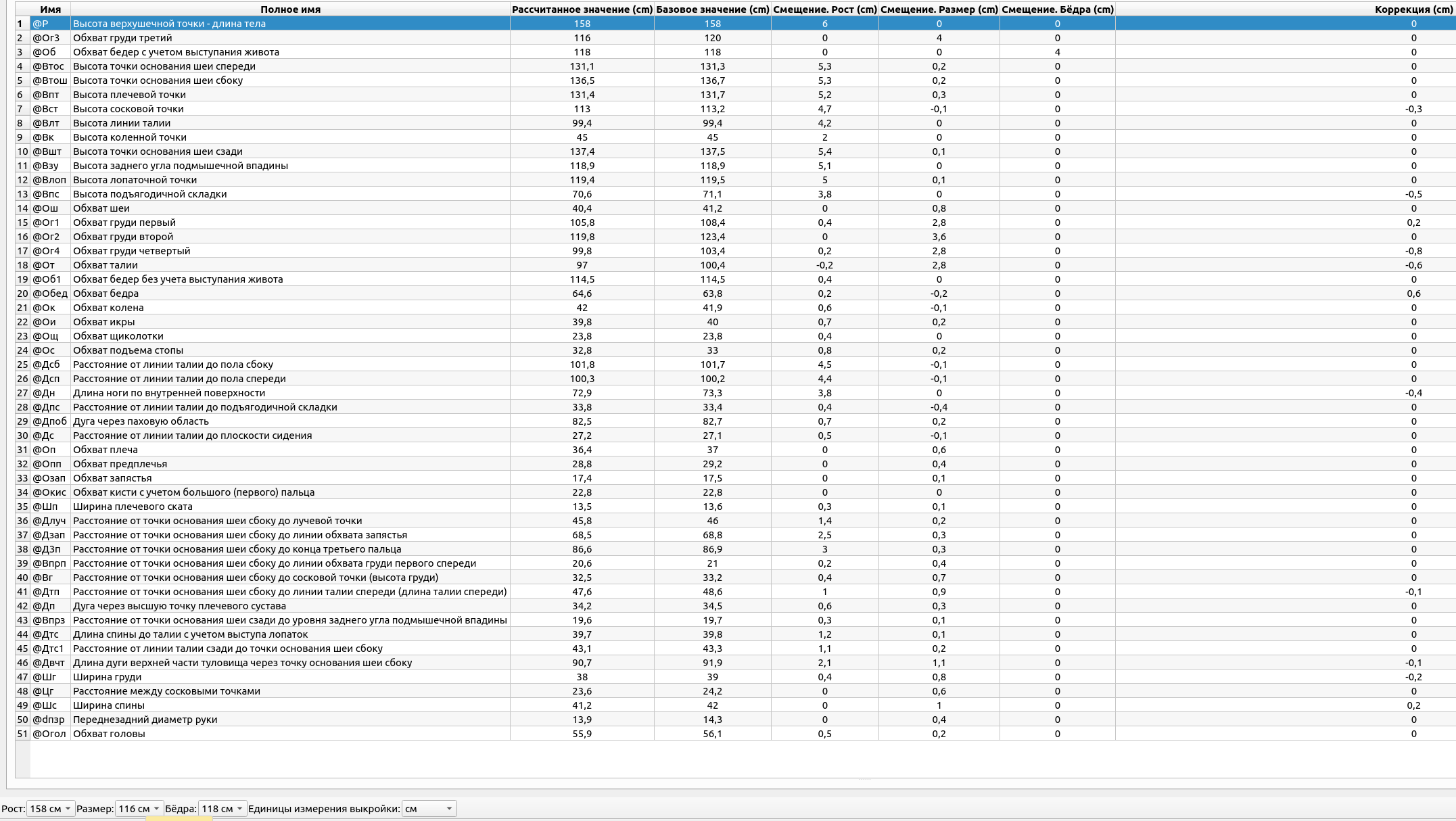Click 'Ширина плечевого ската' full name
The image size is (1456, 821).
pyautogui.click(x=133, y=507)
